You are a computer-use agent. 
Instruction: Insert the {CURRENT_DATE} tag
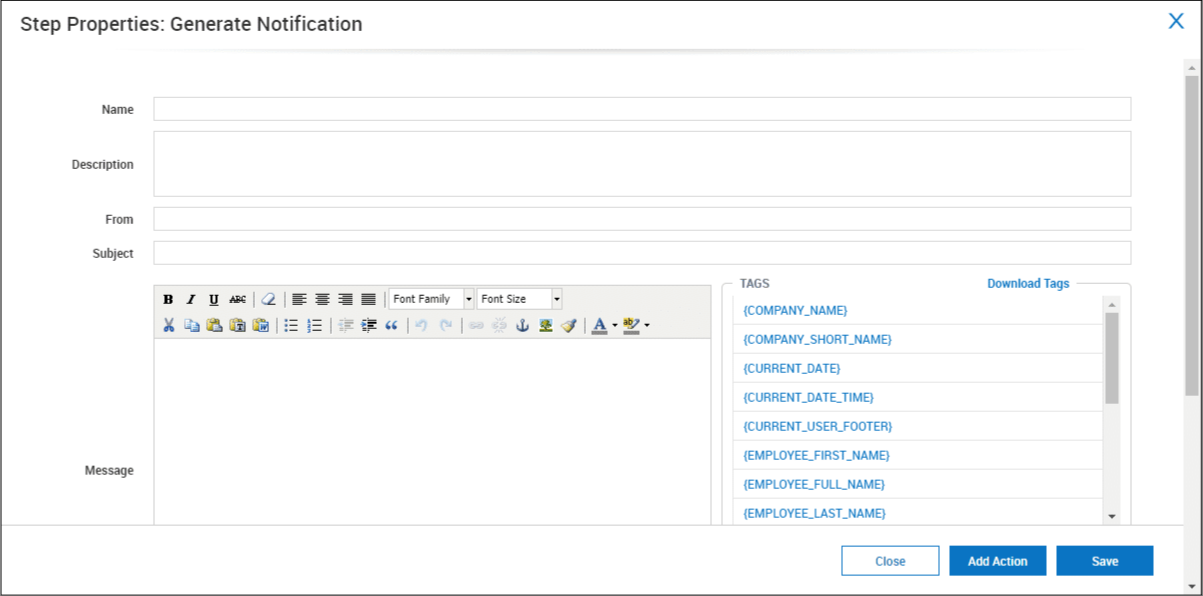point(792,369)
